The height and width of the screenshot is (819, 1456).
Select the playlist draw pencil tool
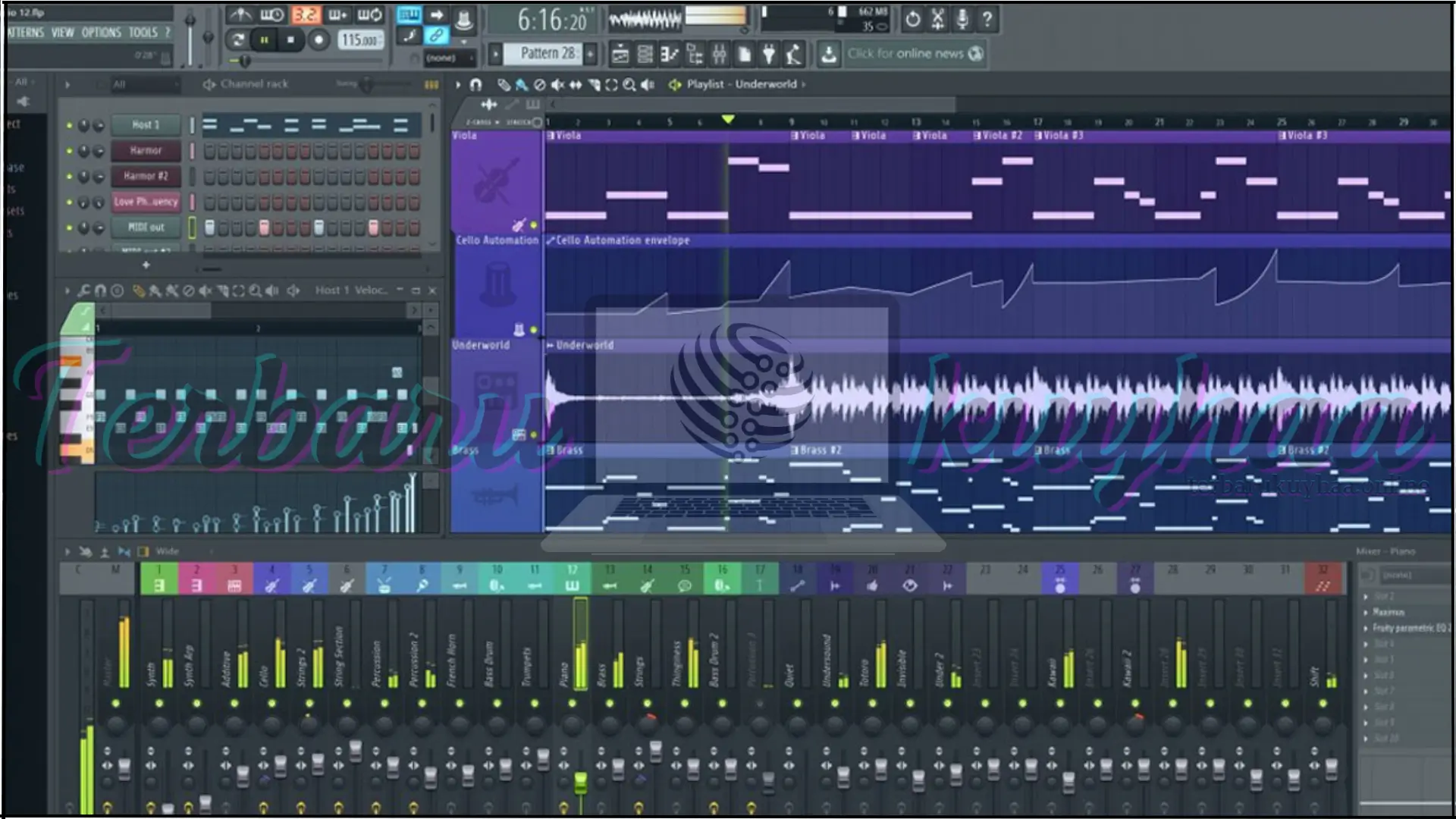504,84
